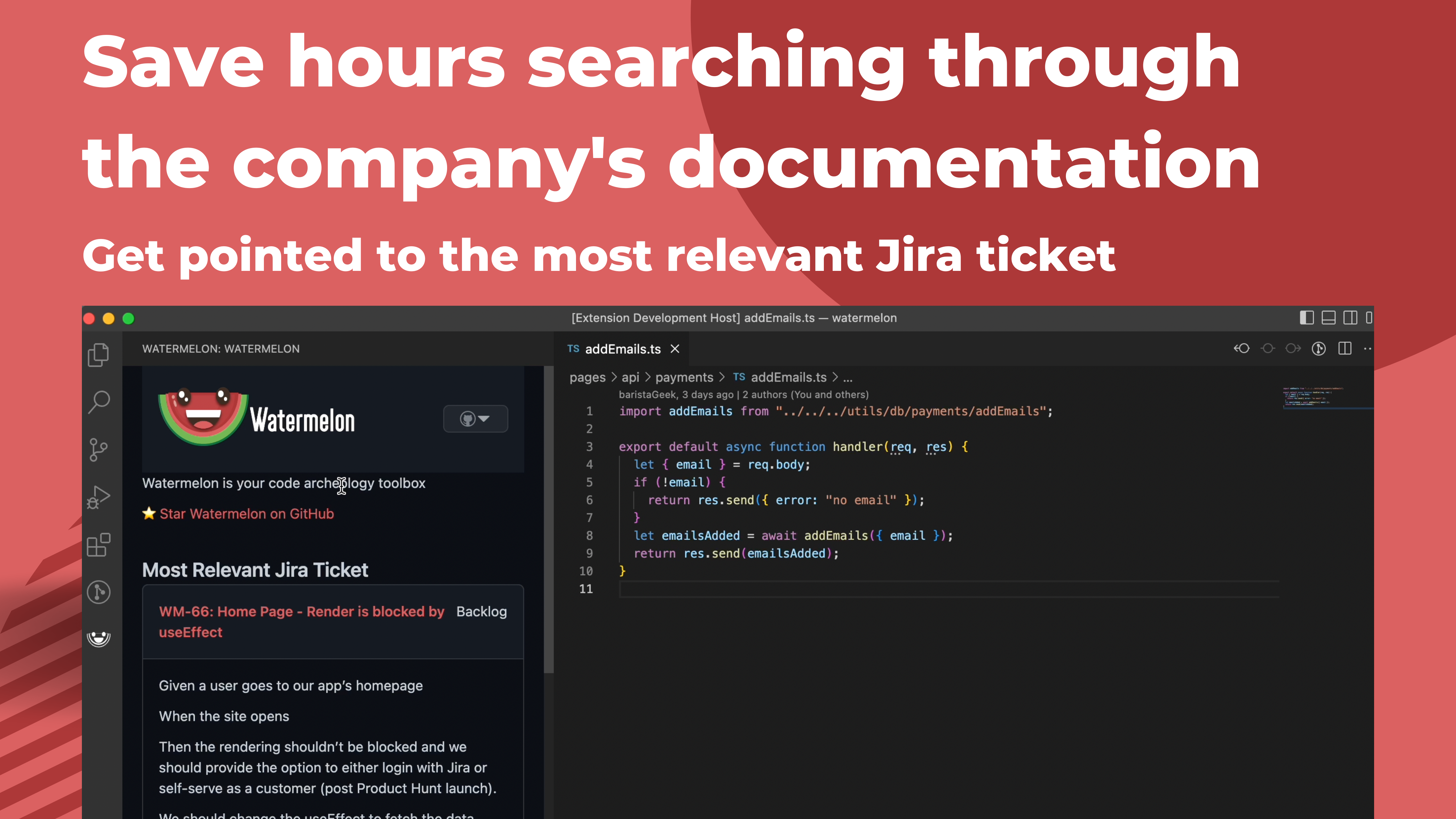Click the WATERMELON: WATERMELON panel title
Screen dimensions: 1456x819
pyautogui.click(x=221, y=349)
